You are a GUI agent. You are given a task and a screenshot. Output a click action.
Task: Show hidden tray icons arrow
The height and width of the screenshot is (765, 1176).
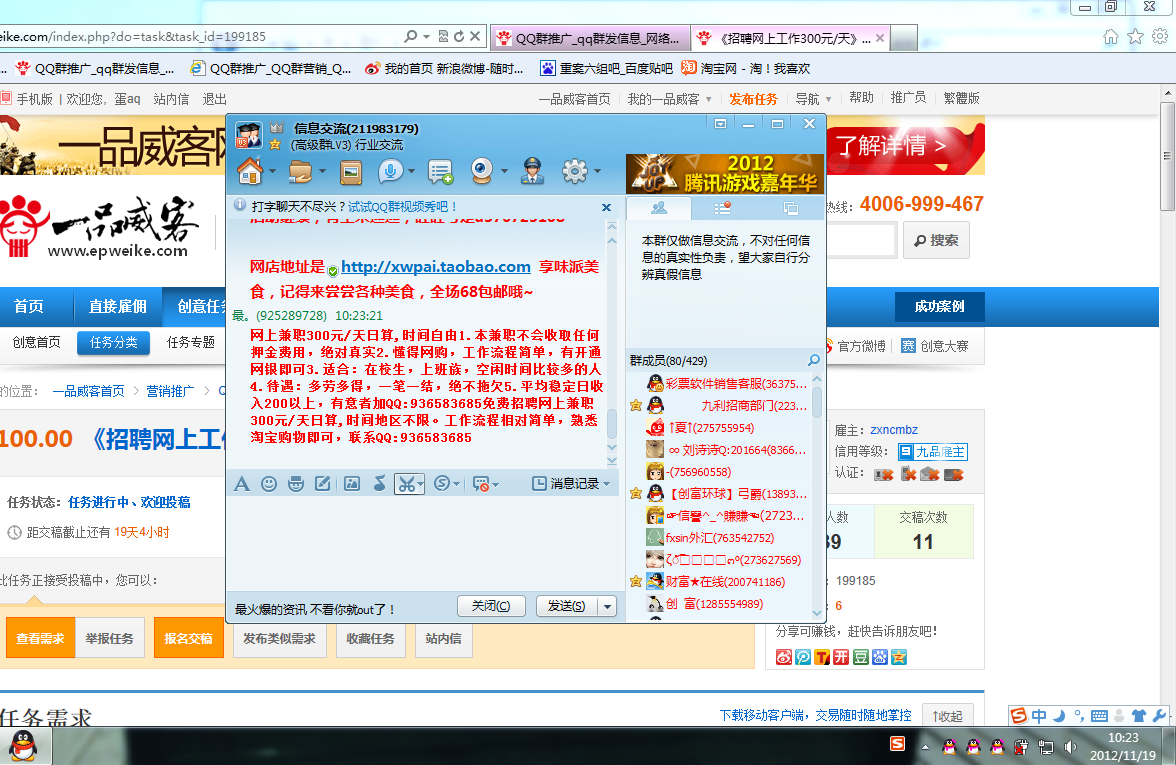[x=926, y=747]
